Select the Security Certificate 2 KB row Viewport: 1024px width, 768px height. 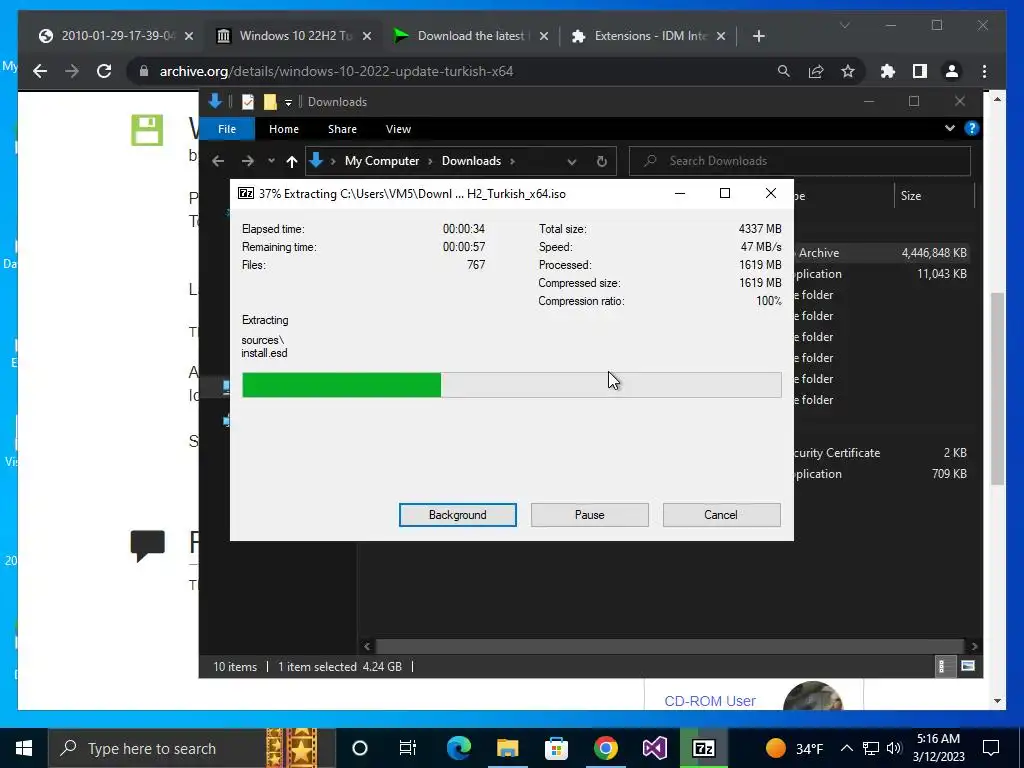(x=882, y=453)
